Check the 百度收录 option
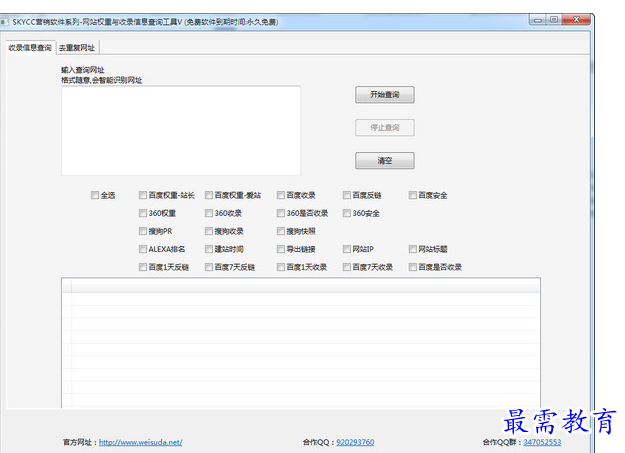Image resolution: width=625 pixels, height=453 pixels. coord(281,195)
